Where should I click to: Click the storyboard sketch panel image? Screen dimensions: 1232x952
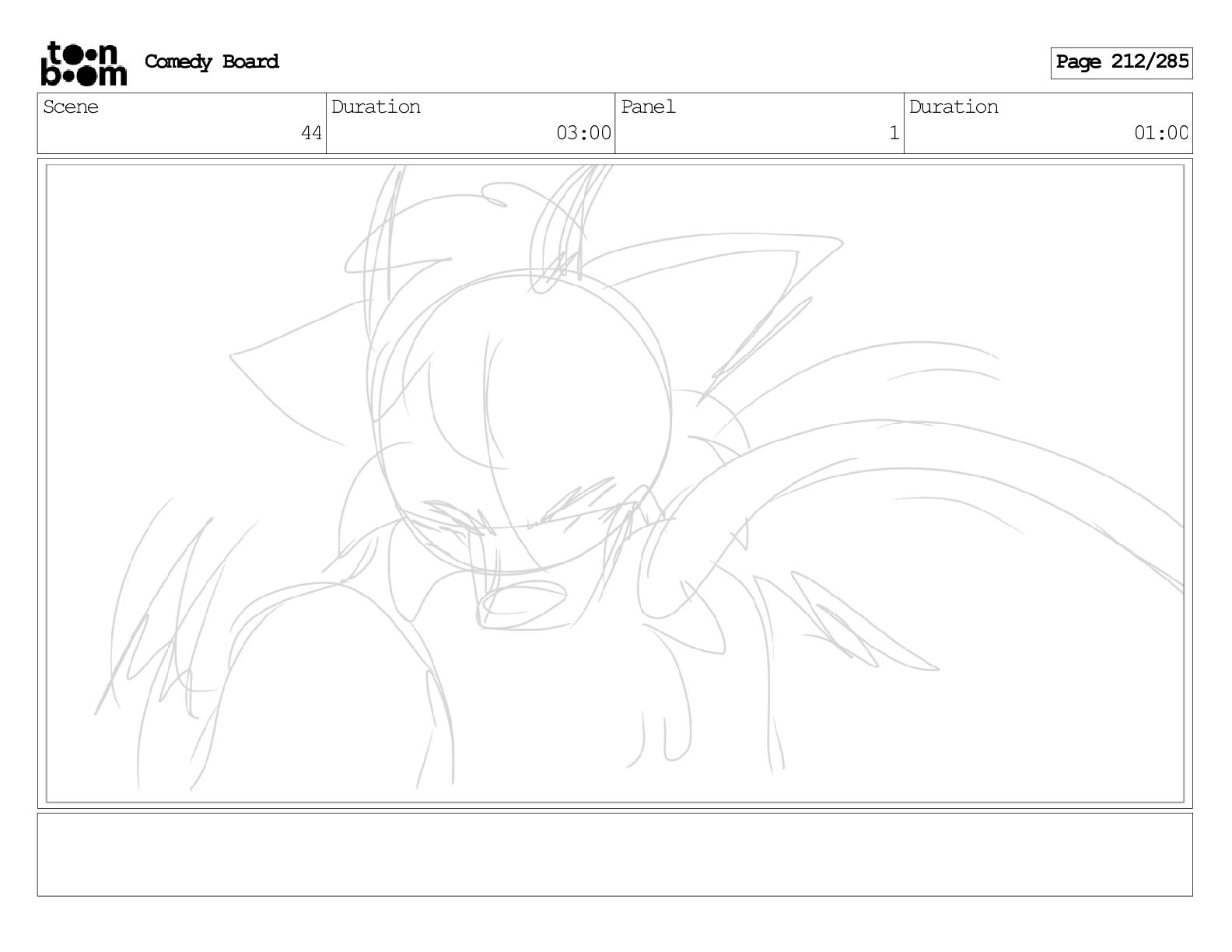click(615, 483)
